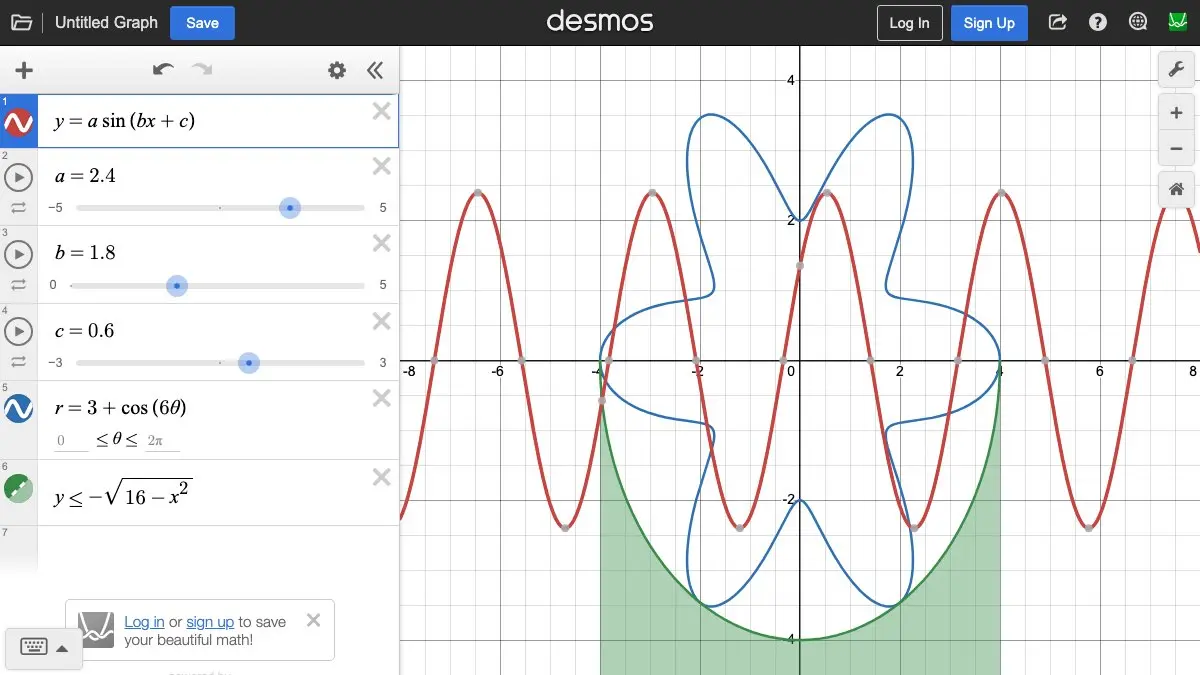Image resolution: width=1200 pixels, height=675 pixels.
Task: Play the slider animation for a
Action: point(19,178)
